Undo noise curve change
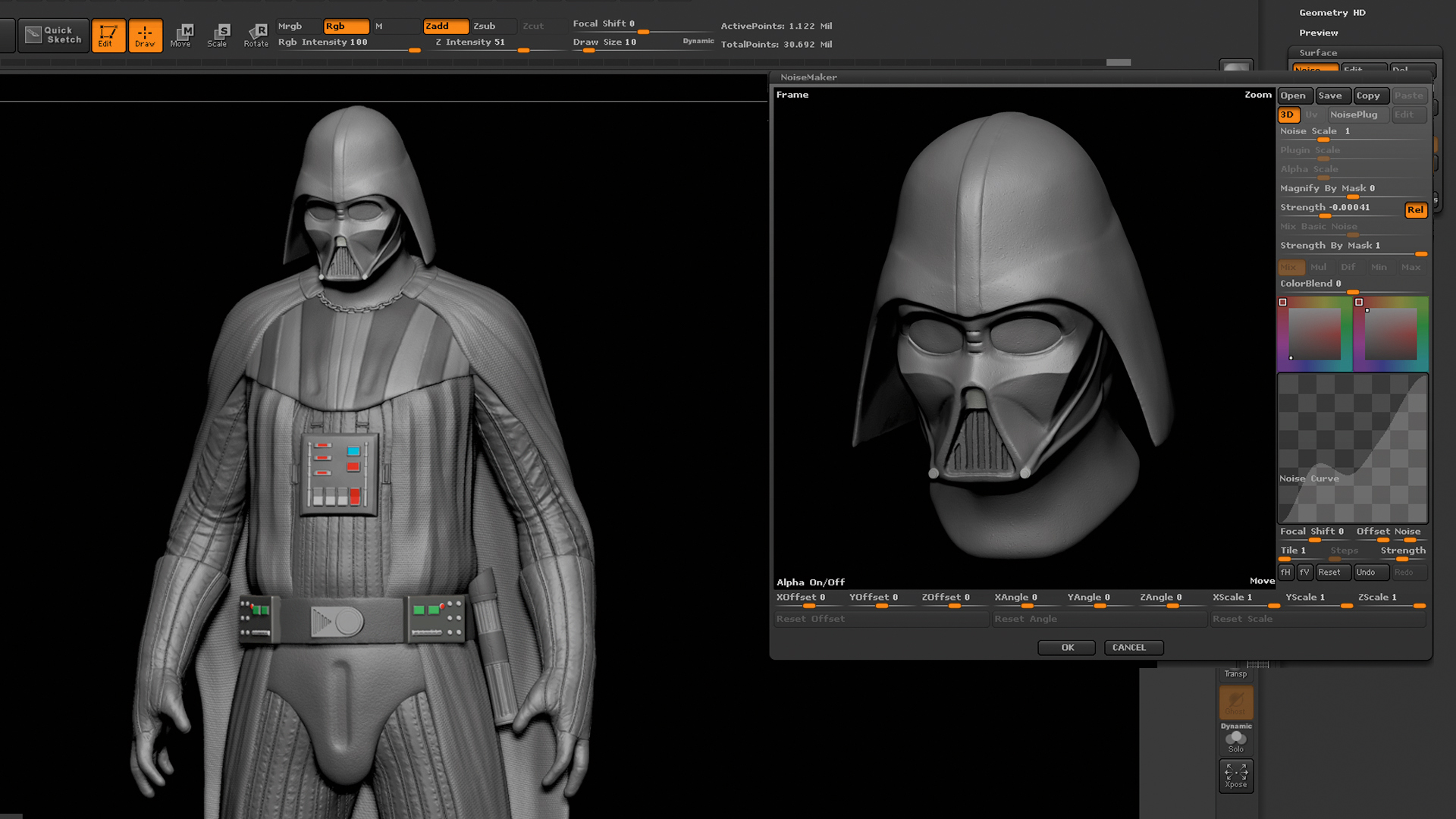 [x=1371, y=572]
